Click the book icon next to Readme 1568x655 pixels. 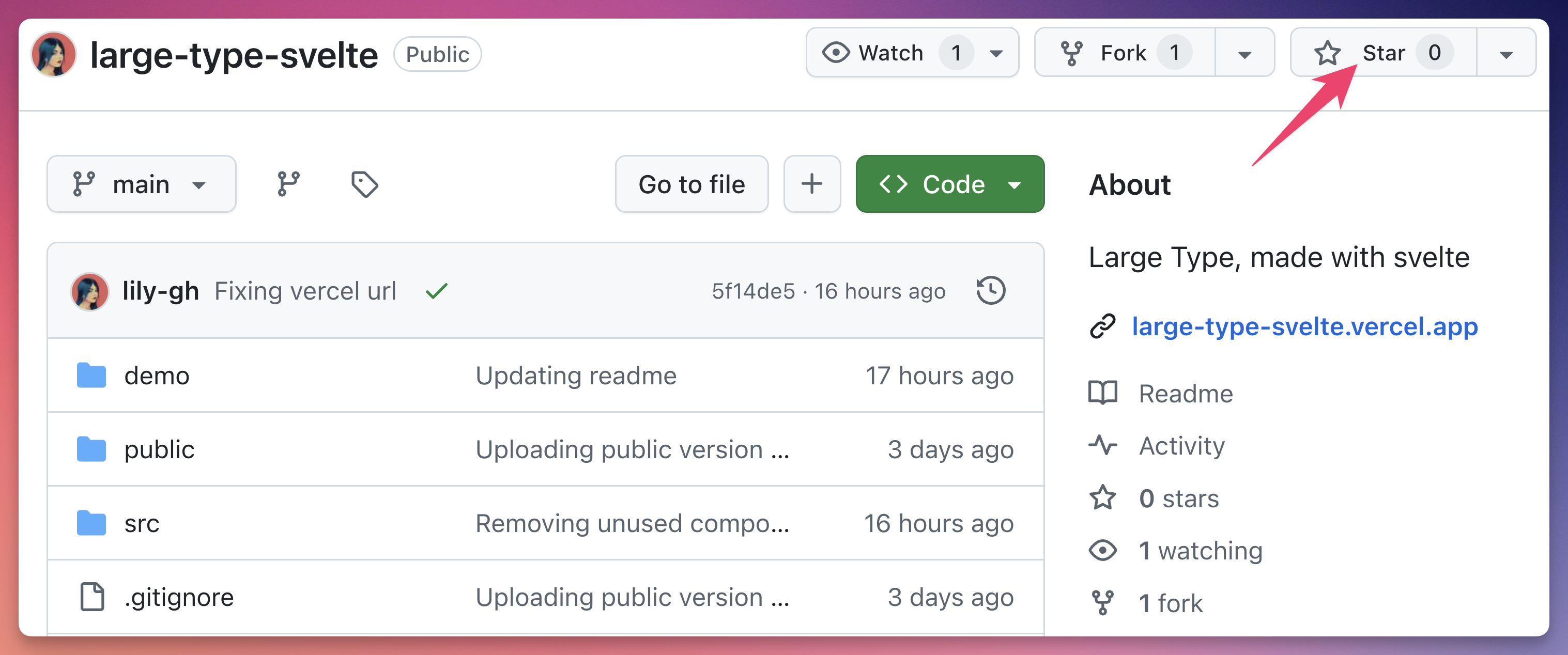pyautogui.click(x=1102, y=393)
